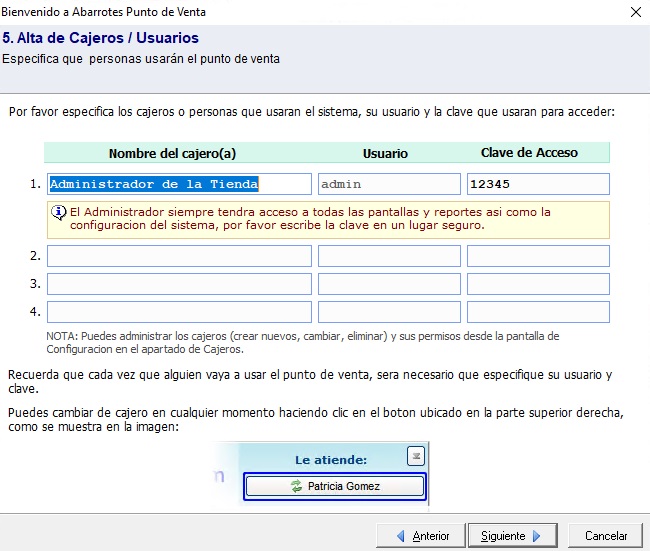Screen dimensions: 650x551
Task: Focus the Usuario field in row 4
Action: (389, 312)
